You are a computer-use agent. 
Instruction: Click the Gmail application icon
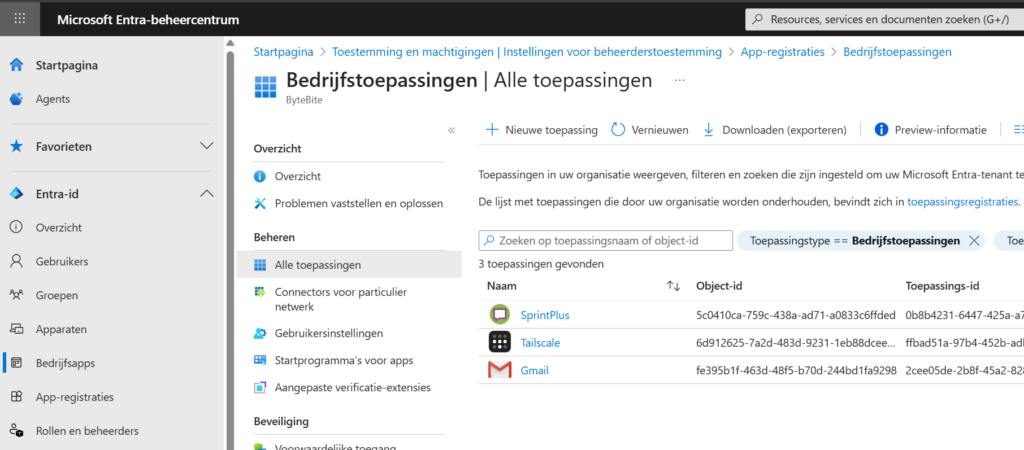click(499, 371)
